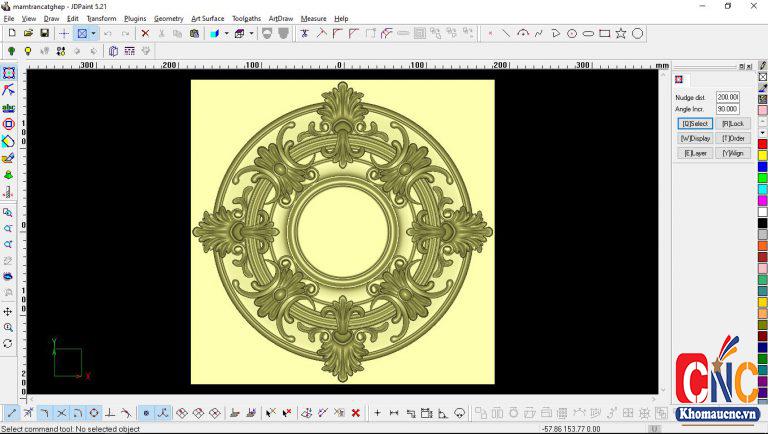Image resolution: width=768 pixels, height=434 pixels.
Task: Pick the red color swatch in palette
Action: tap(762, 144)
